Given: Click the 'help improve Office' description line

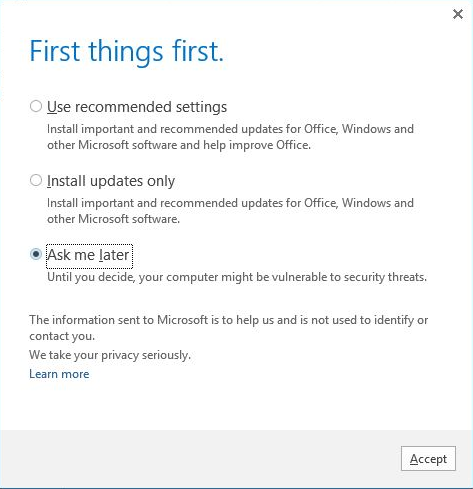Looking at the screenshot, I should [179, 145].
